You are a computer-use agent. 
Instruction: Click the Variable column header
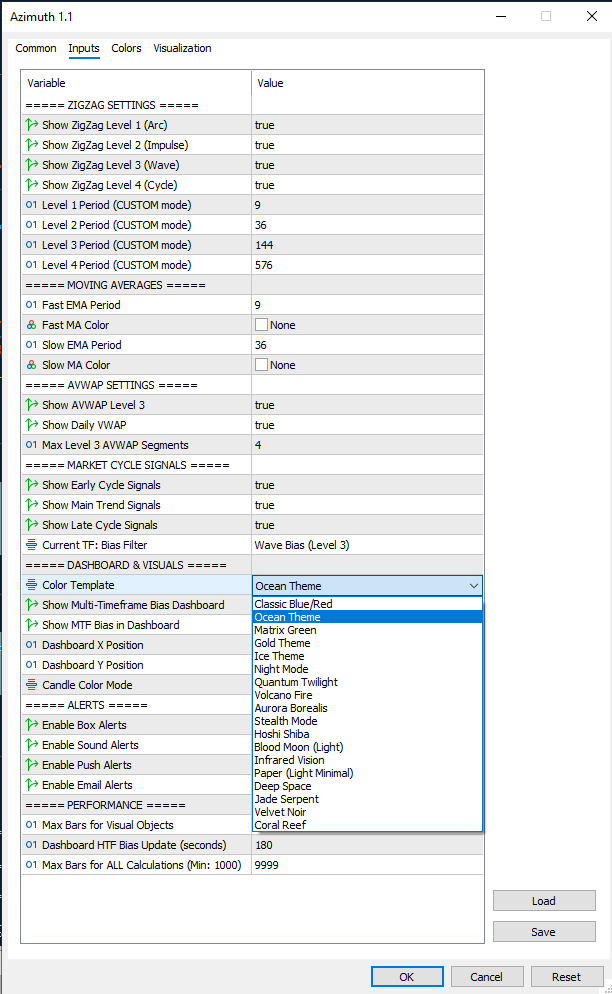tap(136, 83)
